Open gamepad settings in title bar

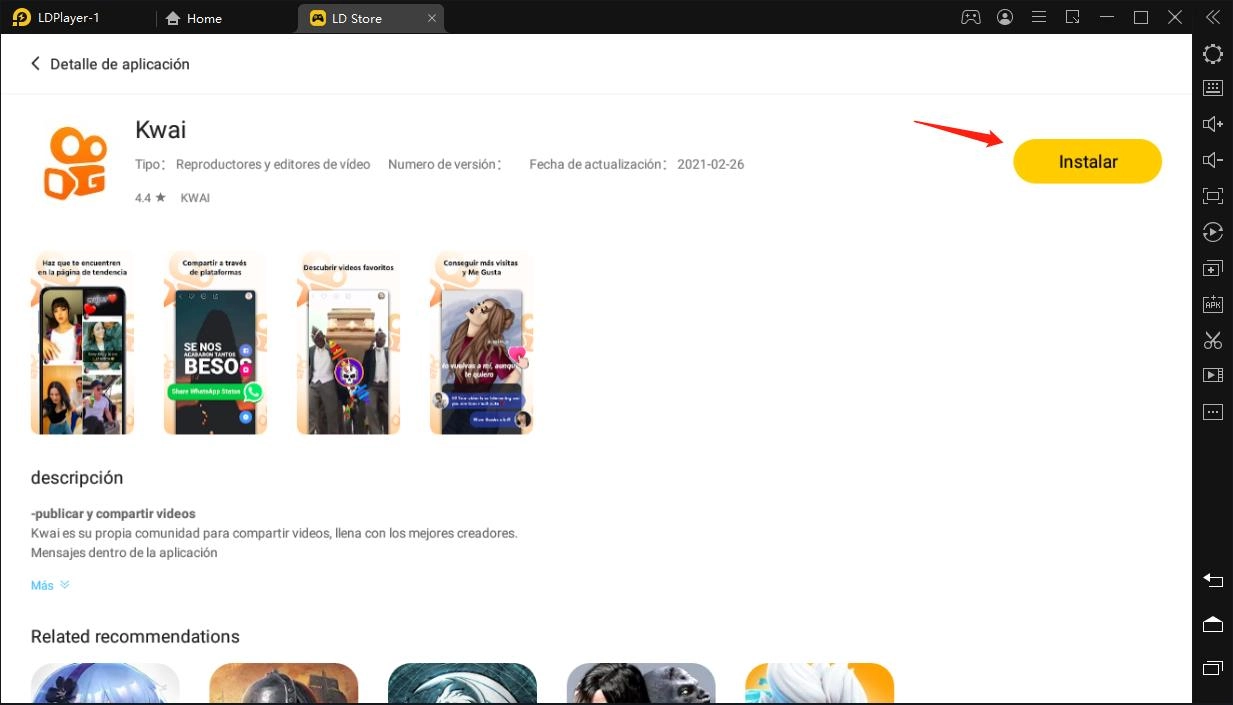(970, 17)
